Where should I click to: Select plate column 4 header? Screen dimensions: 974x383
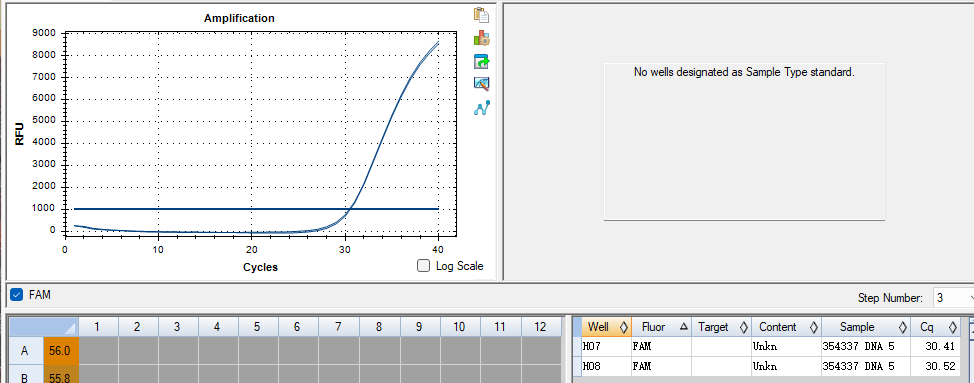[218, 327]
